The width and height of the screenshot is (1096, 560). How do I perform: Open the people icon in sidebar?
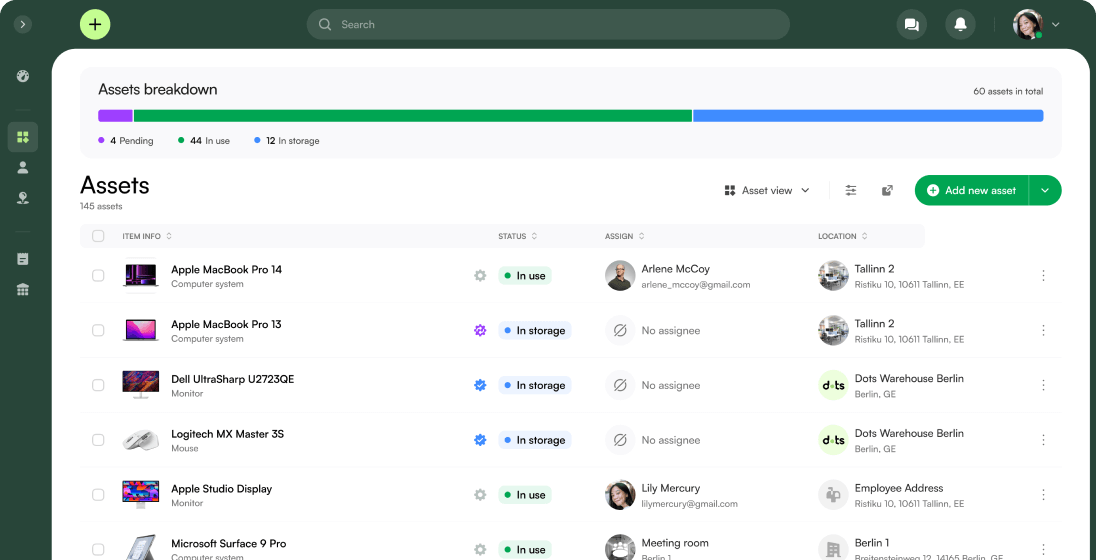[23, 167]
